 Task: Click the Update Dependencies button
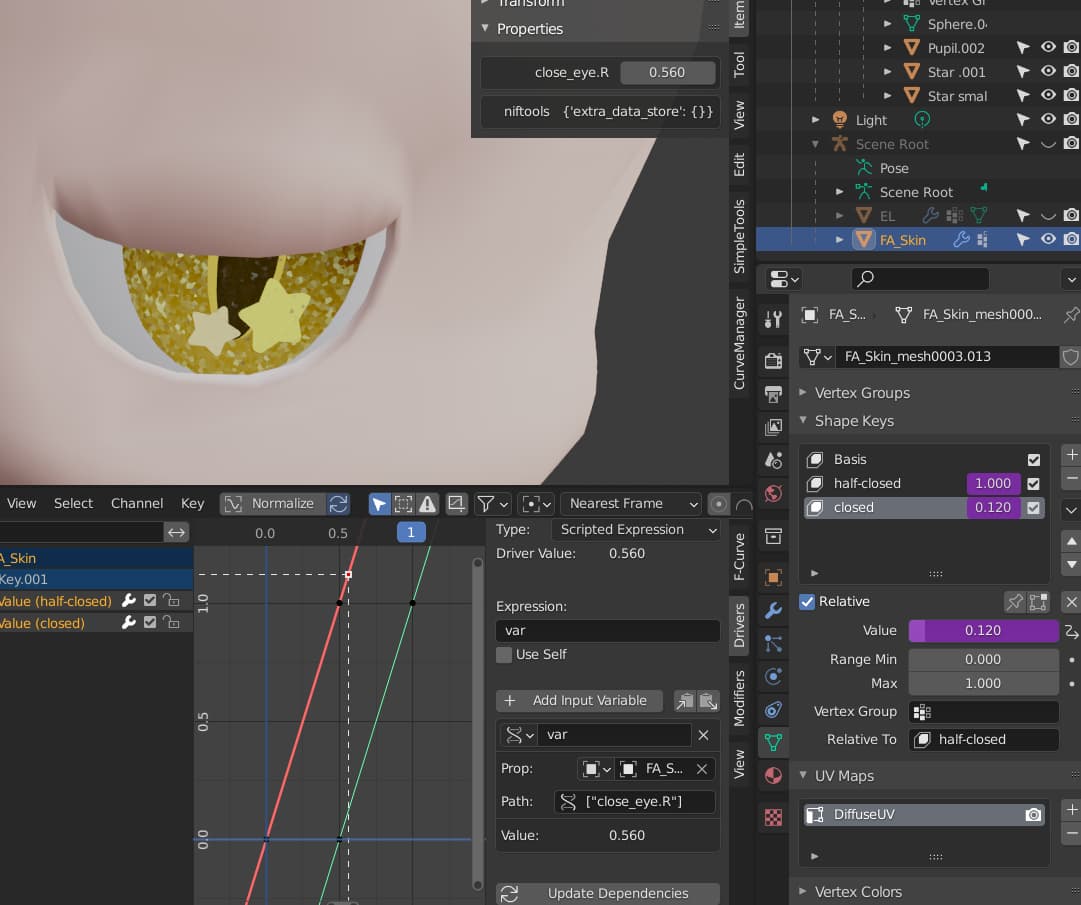(x=607, y=894)
